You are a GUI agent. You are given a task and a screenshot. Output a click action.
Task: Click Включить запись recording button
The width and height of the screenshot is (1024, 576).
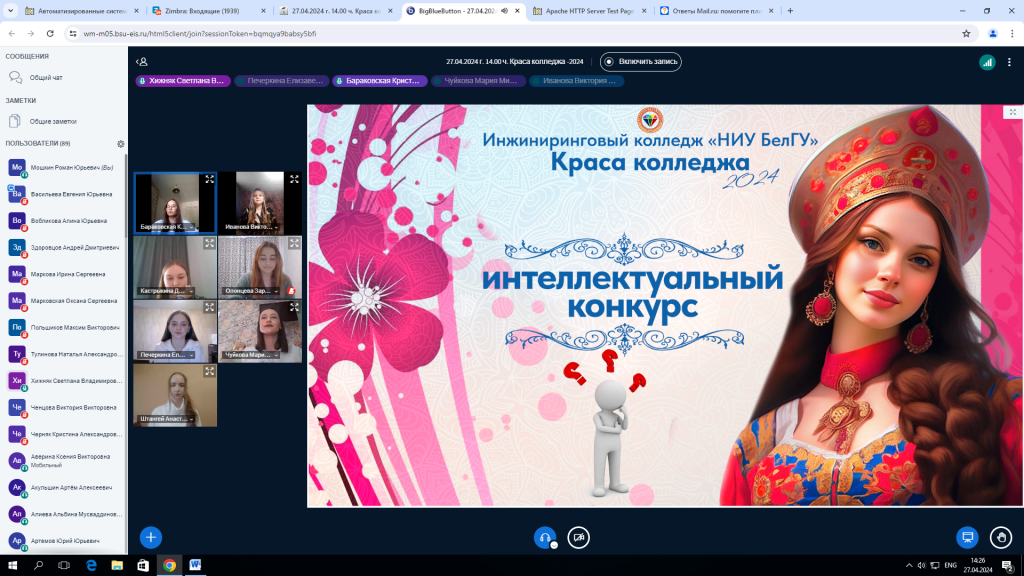coord(641,61)
